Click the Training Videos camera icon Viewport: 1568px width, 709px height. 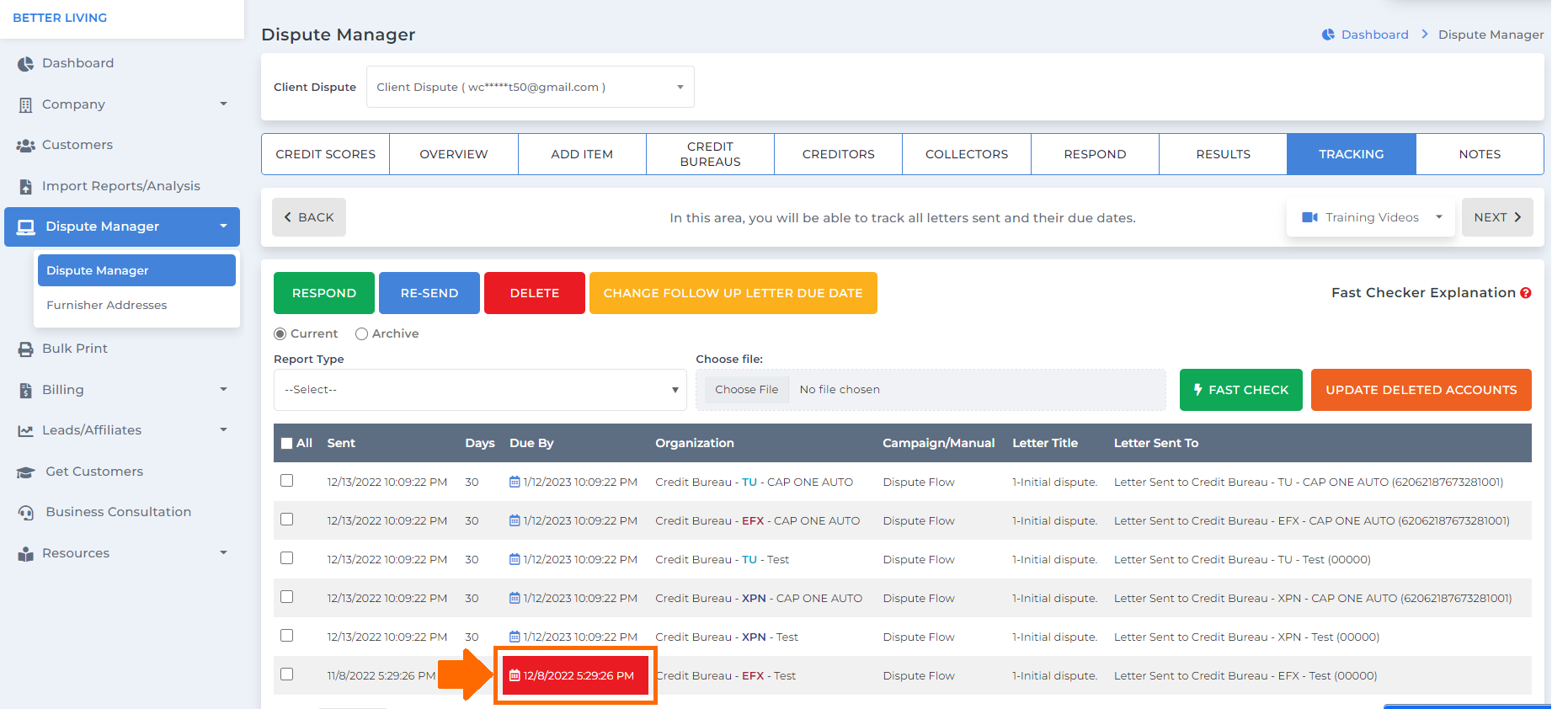click(1309, 217)
